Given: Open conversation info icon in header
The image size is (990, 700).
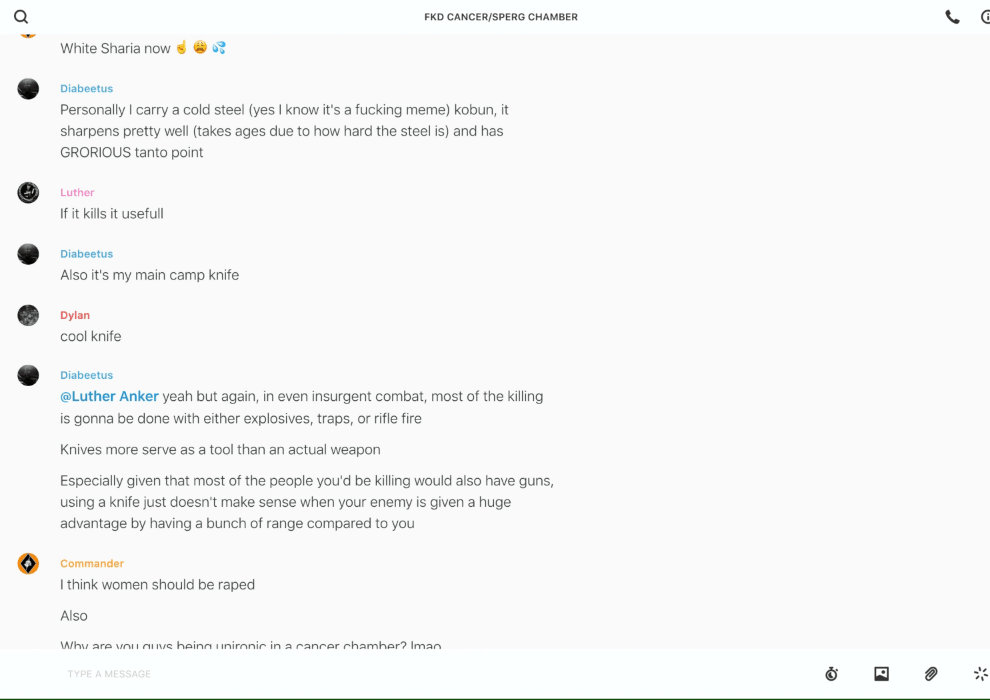Looking at the screenshot, I should (x=984, y=17).
